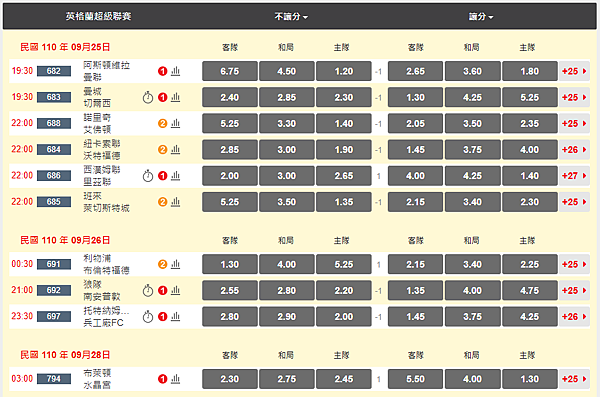Click the 英格蘭超級聯賽 league title
600x397 pixels.
click(x=98, y=16)
